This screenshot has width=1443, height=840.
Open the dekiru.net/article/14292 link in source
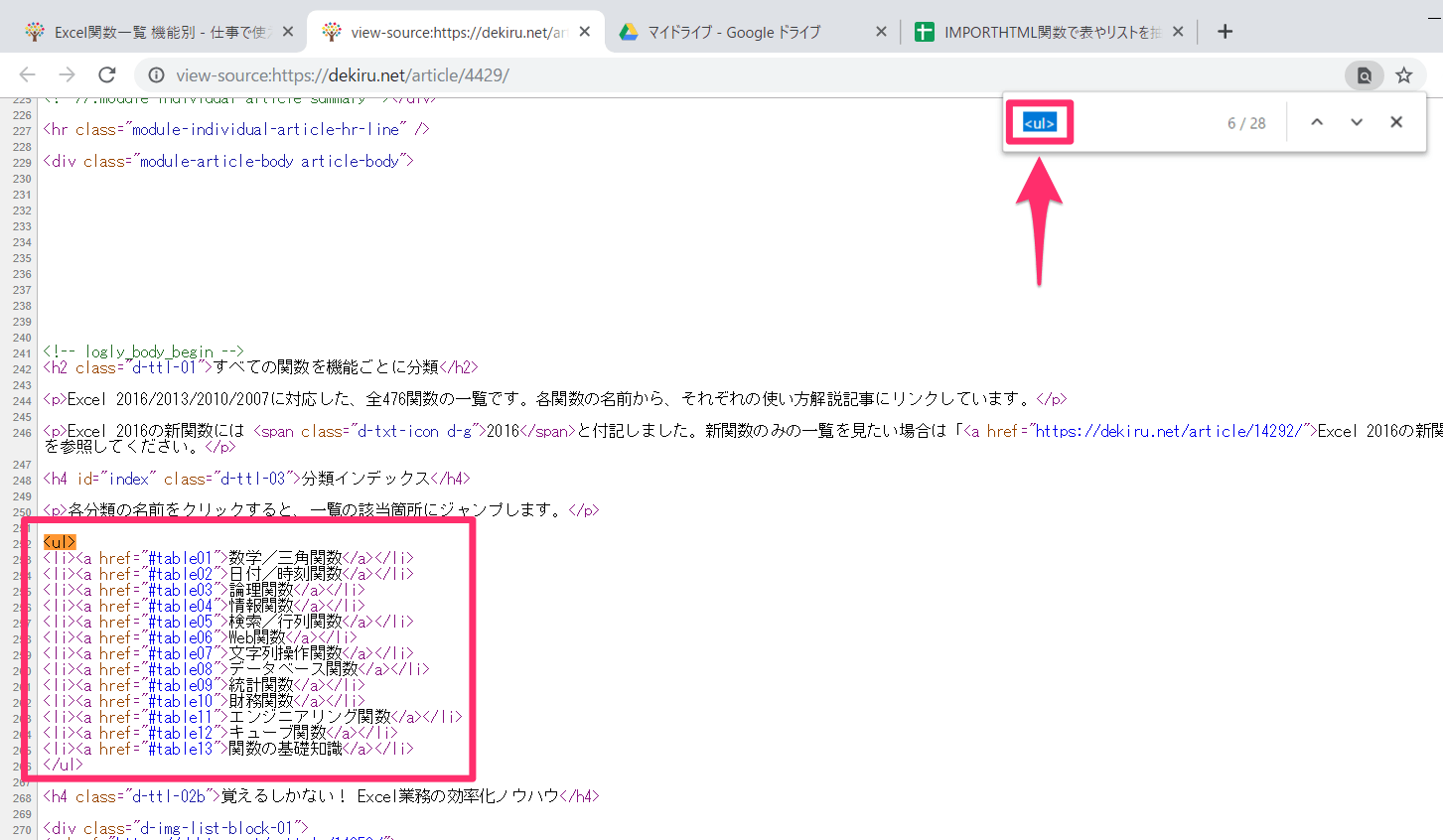(1172, 431)
